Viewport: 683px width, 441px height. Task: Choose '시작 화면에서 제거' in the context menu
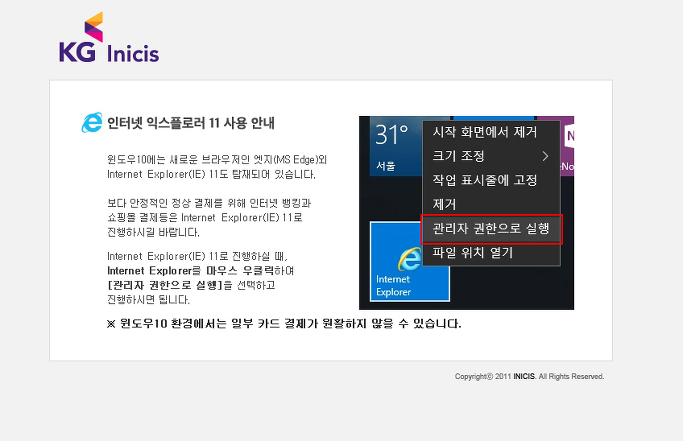click(x=484, y=132)
